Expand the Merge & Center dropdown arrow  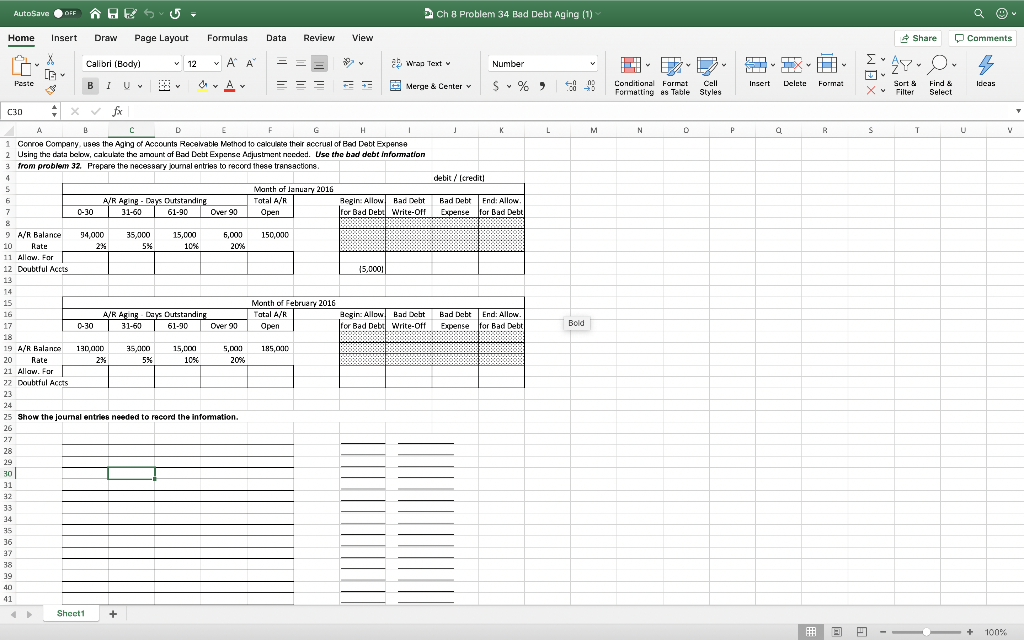point(468,86)
